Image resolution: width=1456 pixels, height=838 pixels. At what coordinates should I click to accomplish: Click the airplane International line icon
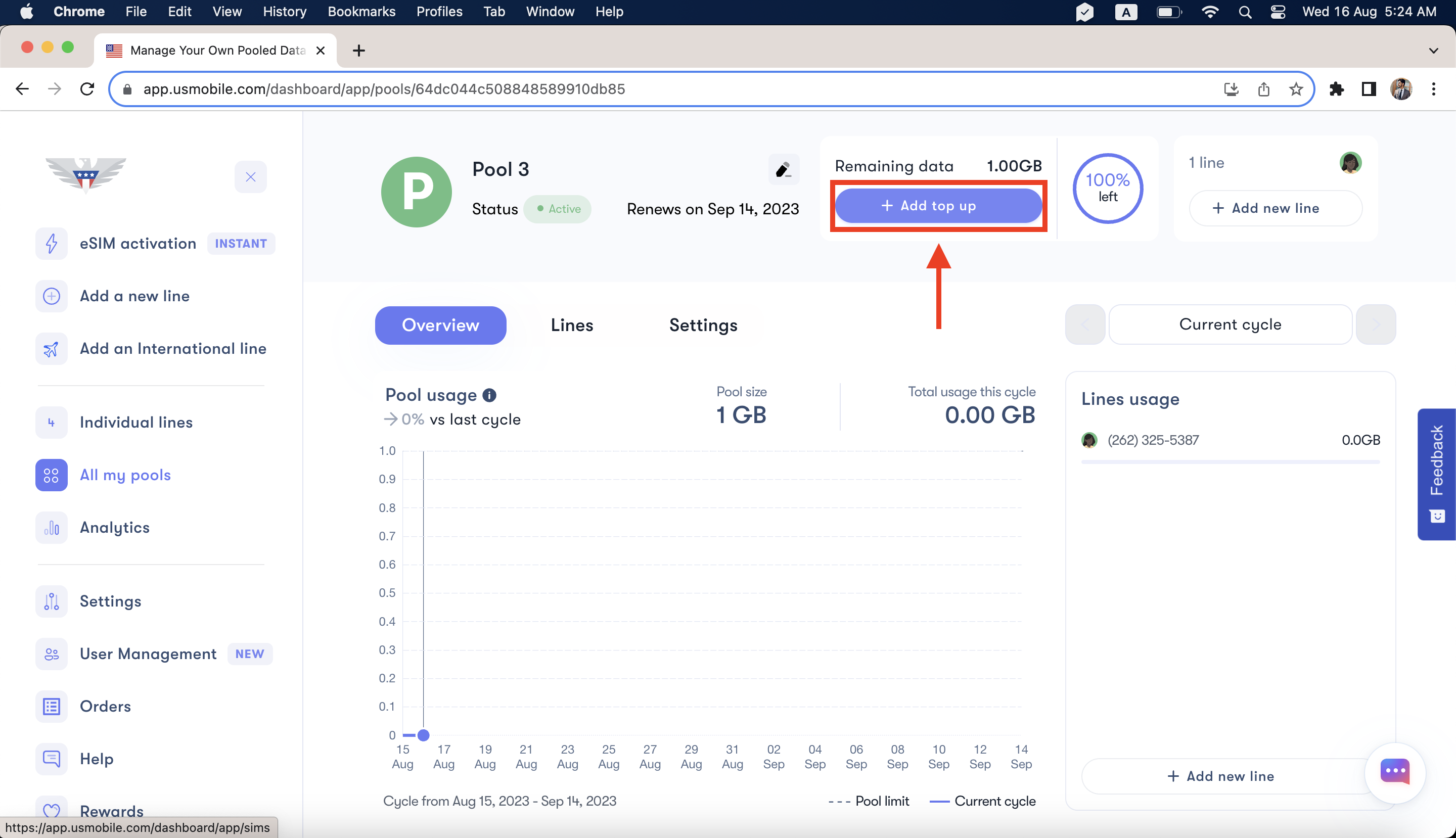point(51,348)
